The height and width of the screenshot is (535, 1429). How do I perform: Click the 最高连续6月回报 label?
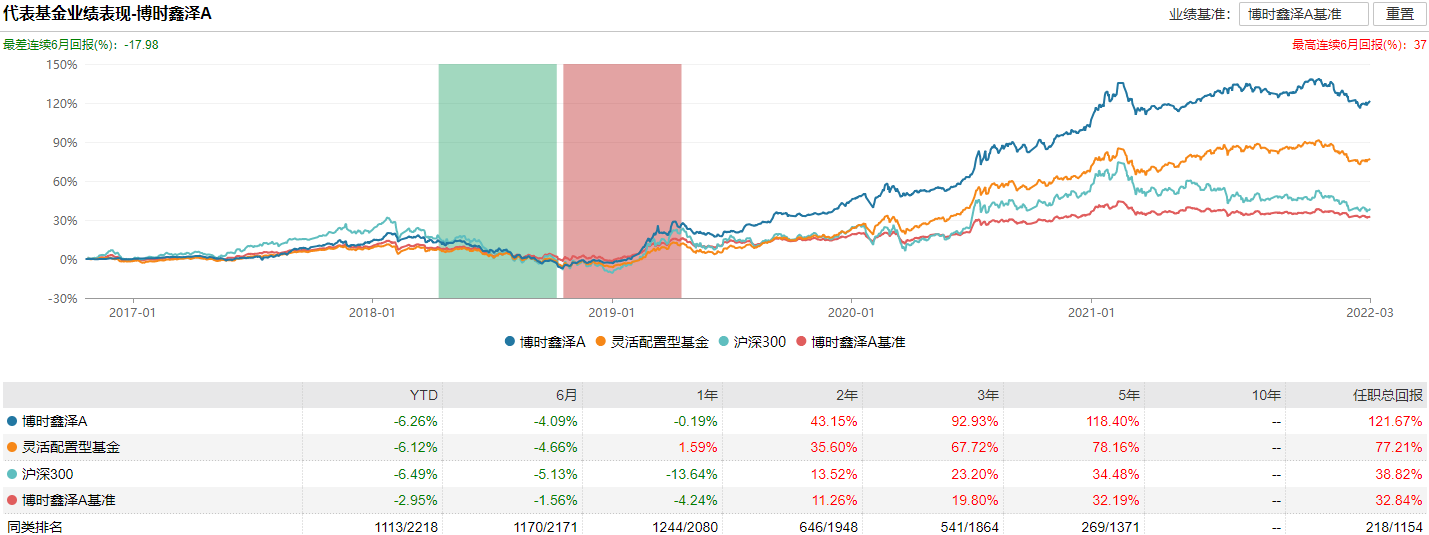1350,44
